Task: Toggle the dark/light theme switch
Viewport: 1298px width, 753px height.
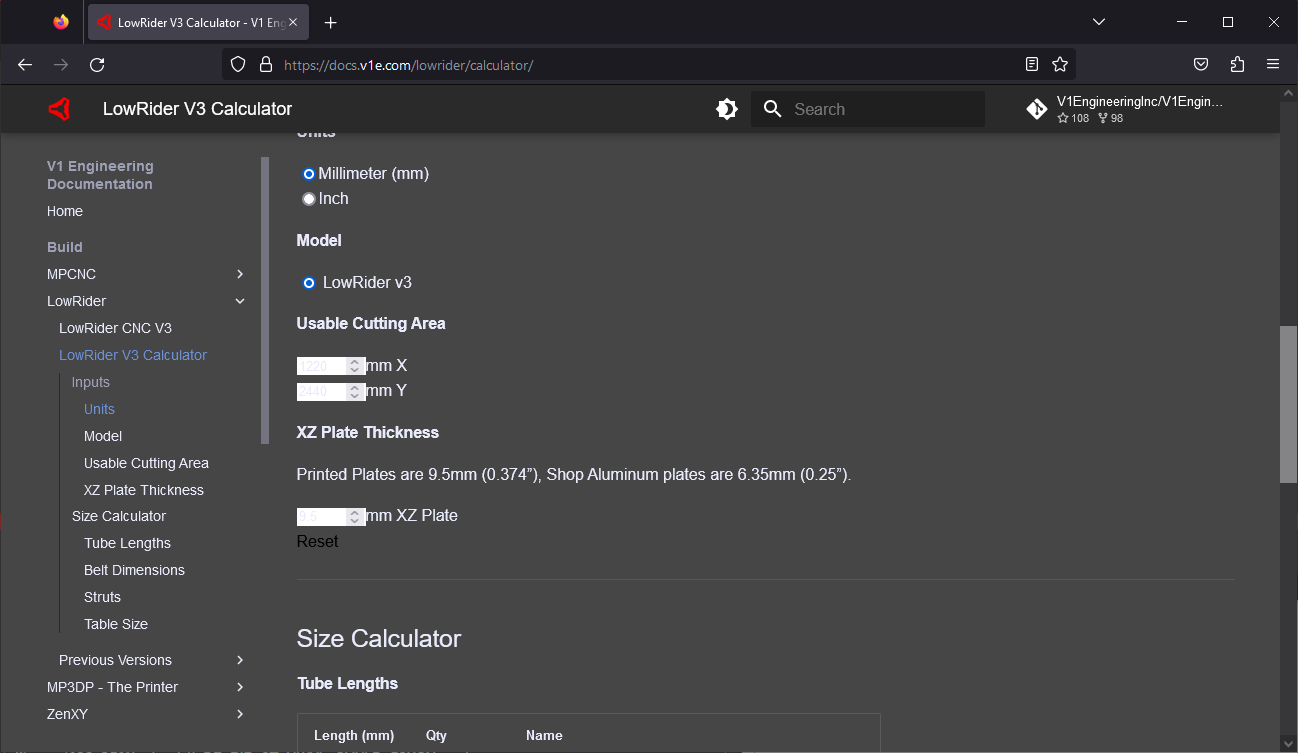Action: tap(726, 109)
